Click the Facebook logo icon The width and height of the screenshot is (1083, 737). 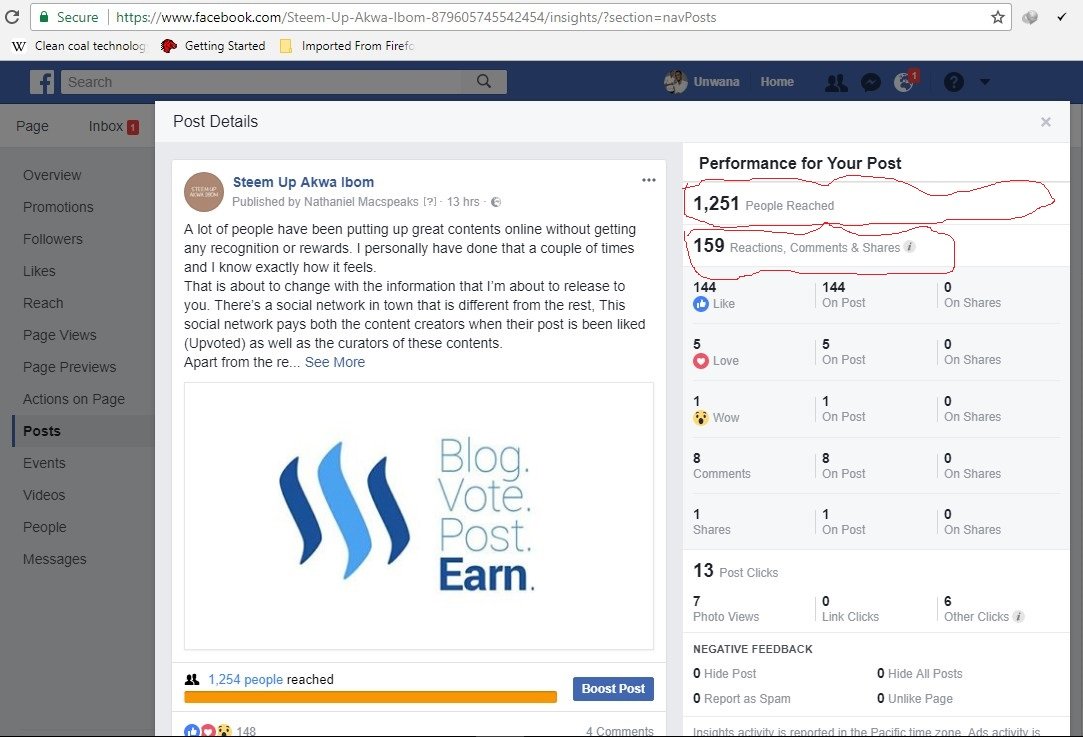42,82
